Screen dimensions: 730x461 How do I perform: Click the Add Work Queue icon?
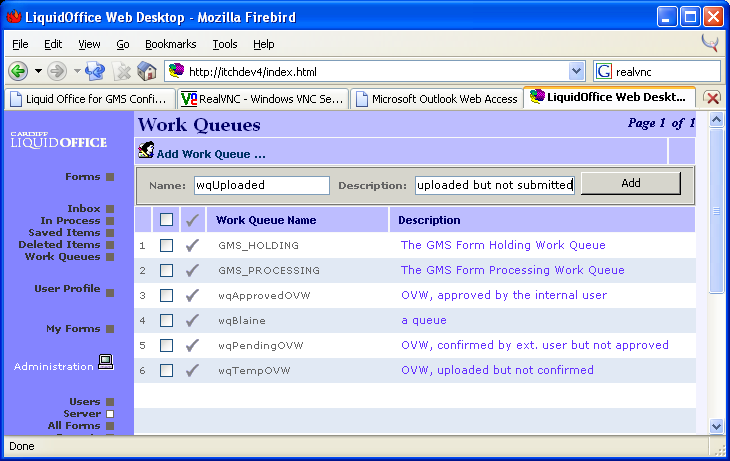[146, 152]
